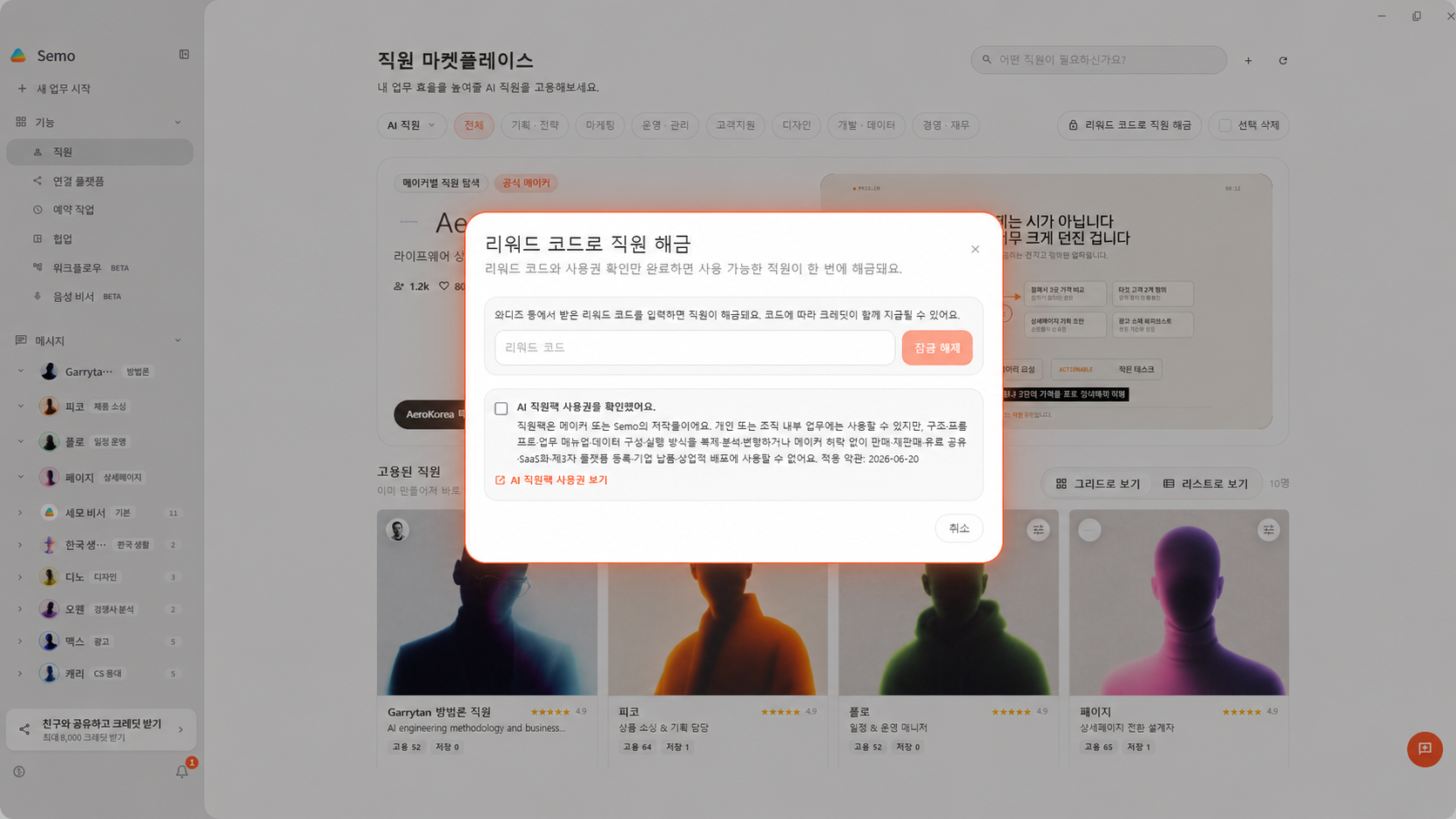Select the 기획 · 전략 category tab
The height and width of the screenshot is (819, 1456).
(535, 125)
